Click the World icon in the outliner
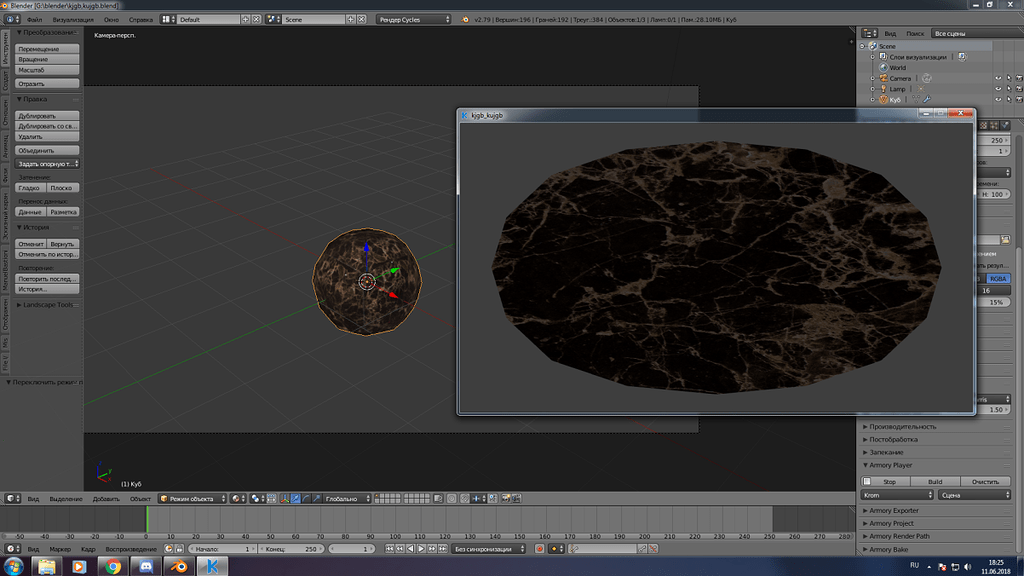1024x576 pixels. pos(883,67)
